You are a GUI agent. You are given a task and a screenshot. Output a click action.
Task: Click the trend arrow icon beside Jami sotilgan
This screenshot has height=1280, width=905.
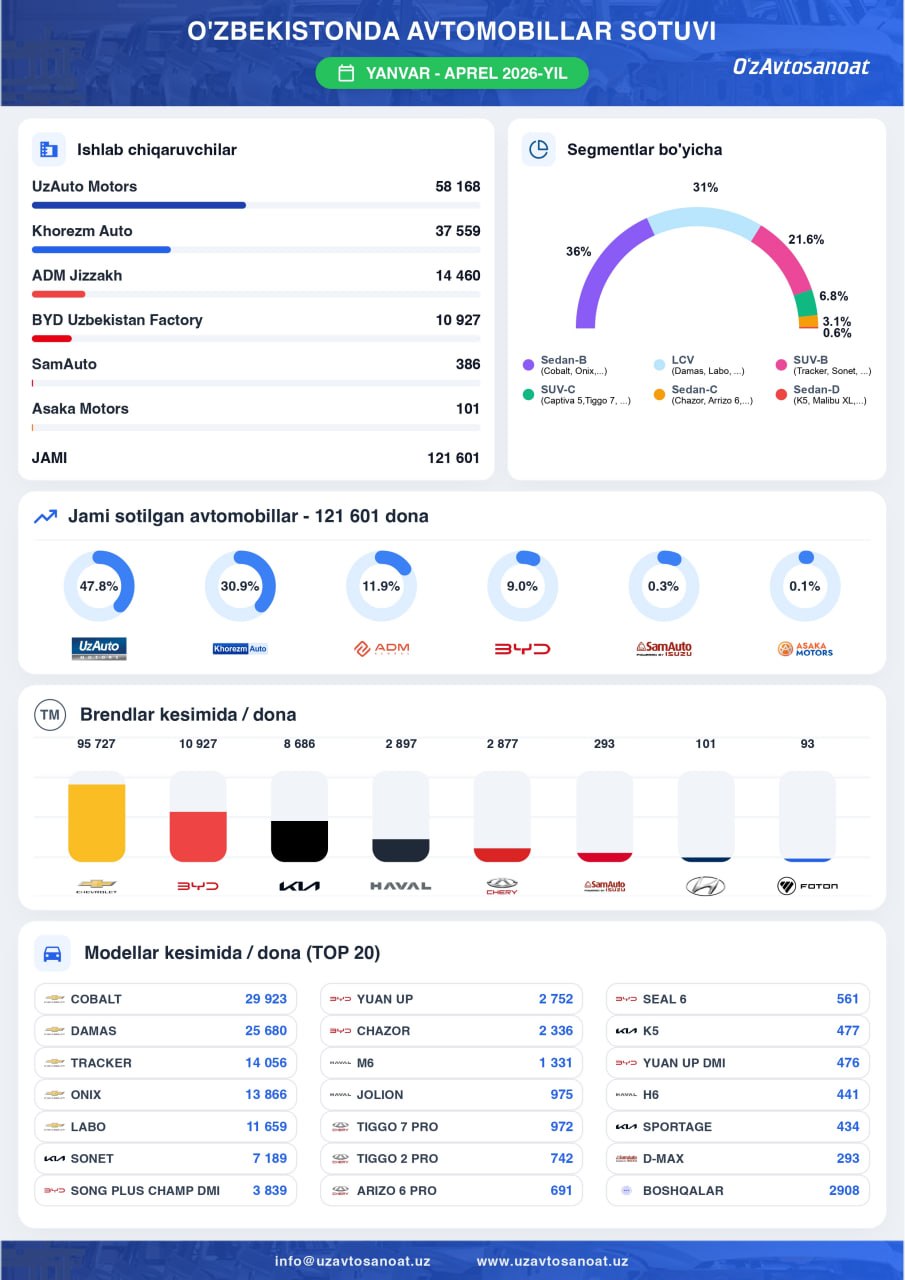coord(45,517)
